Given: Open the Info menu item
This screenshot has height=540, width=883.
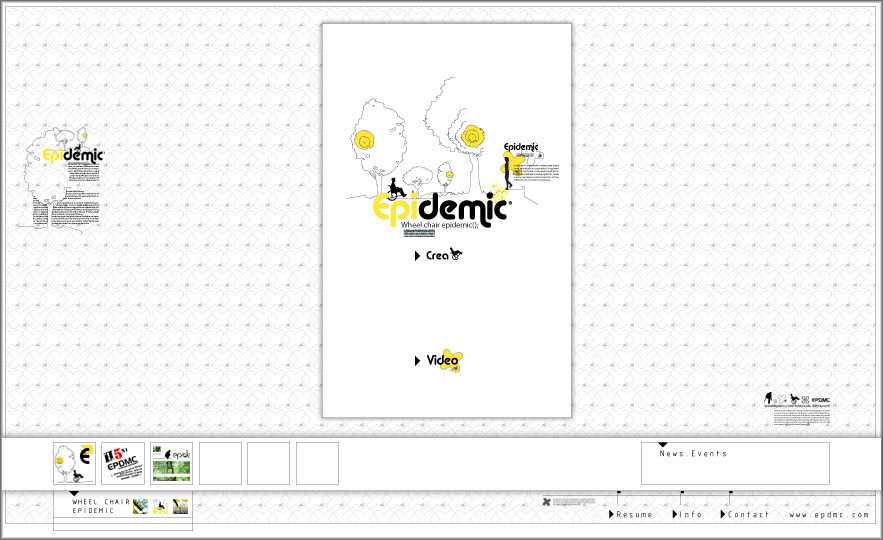Looking at the screenshot, I should tap(690, 515).
